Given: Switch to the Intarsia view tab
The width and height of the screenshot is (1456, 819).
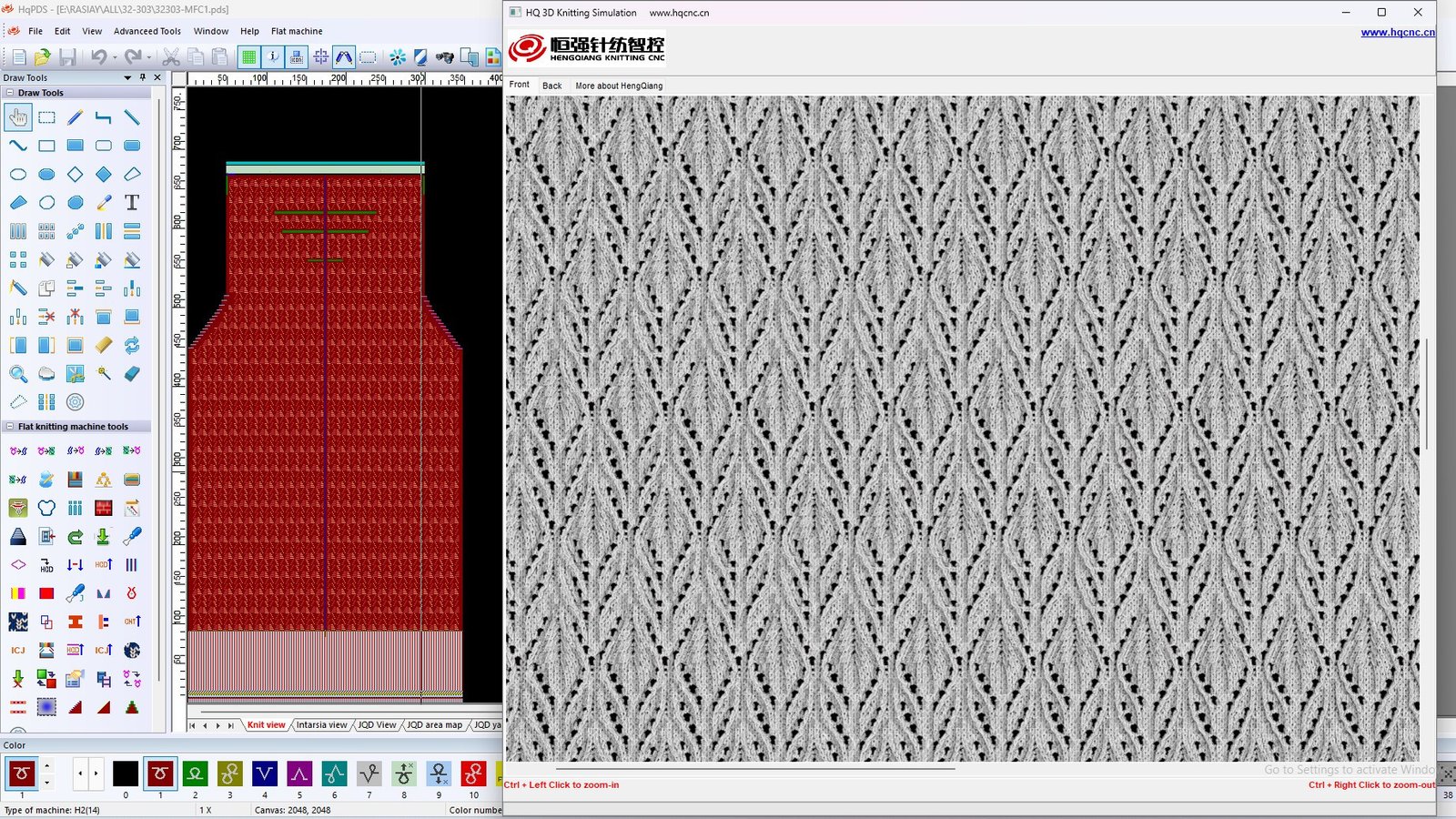Looking at the screenshot, I should [x=321, y=725].
